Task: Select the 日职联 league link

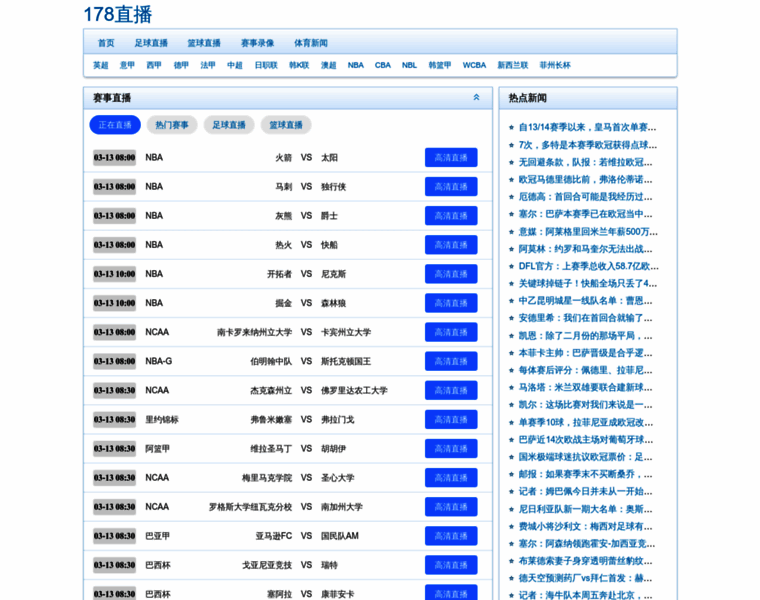Action: [x=266, y=65]
